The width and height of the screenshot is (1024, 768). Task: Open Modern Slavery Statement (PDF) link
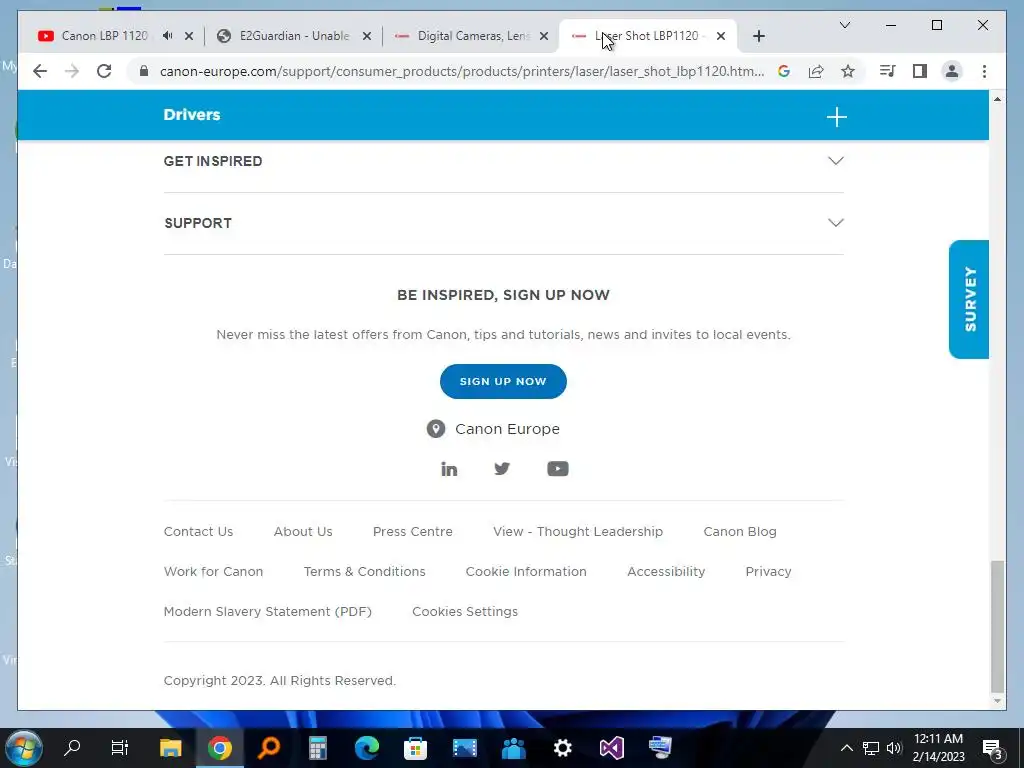(x=268, y=611)
